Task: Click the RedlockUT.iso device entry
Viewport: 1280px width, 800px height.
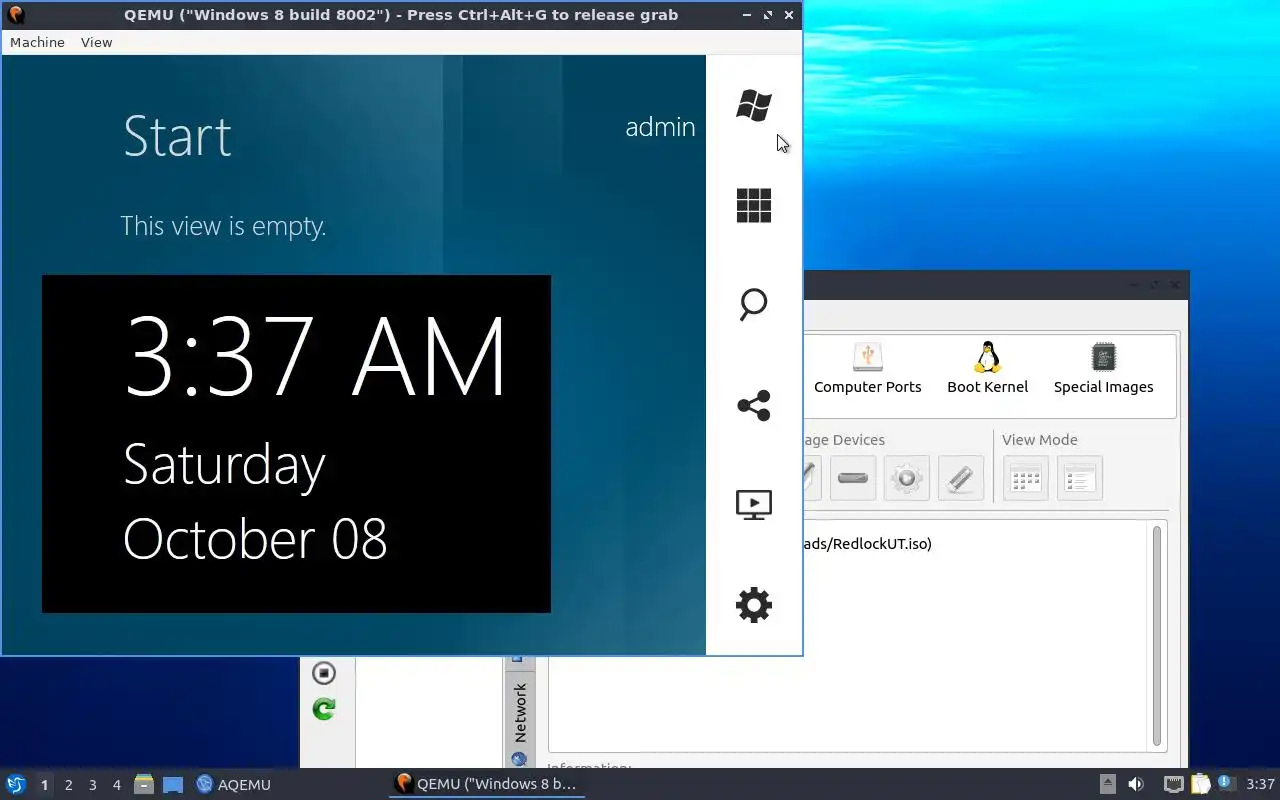Action: point(867,544)
